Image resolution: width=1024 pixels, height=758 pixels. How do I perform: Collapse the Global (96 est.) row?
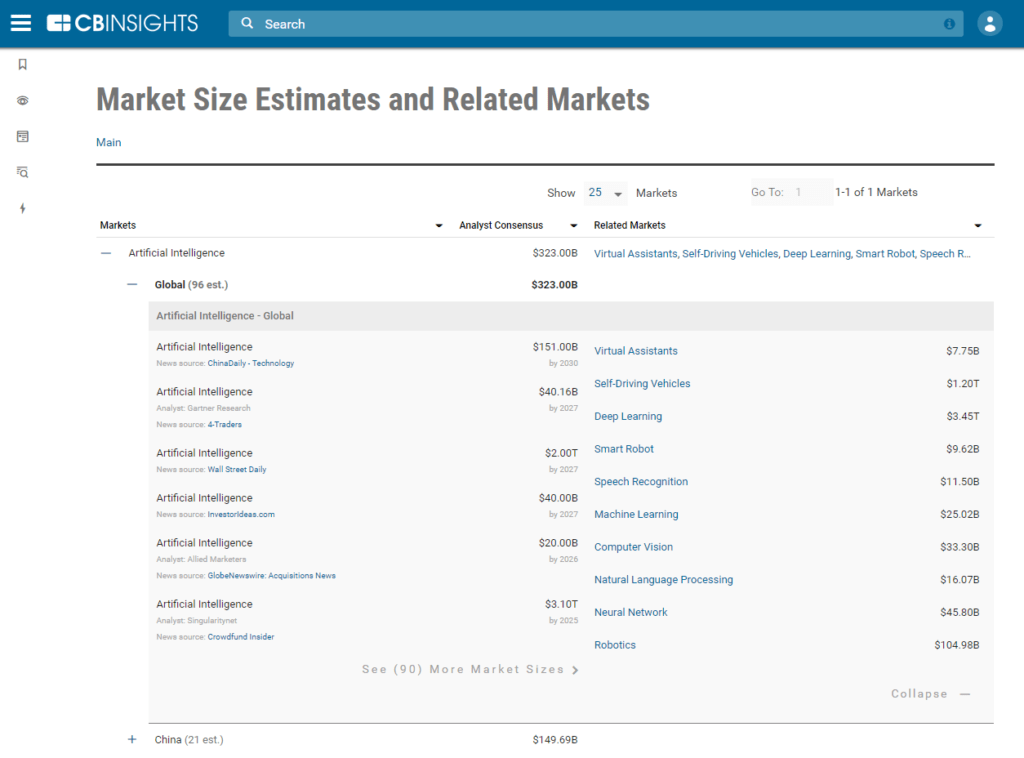coord(132,284)
